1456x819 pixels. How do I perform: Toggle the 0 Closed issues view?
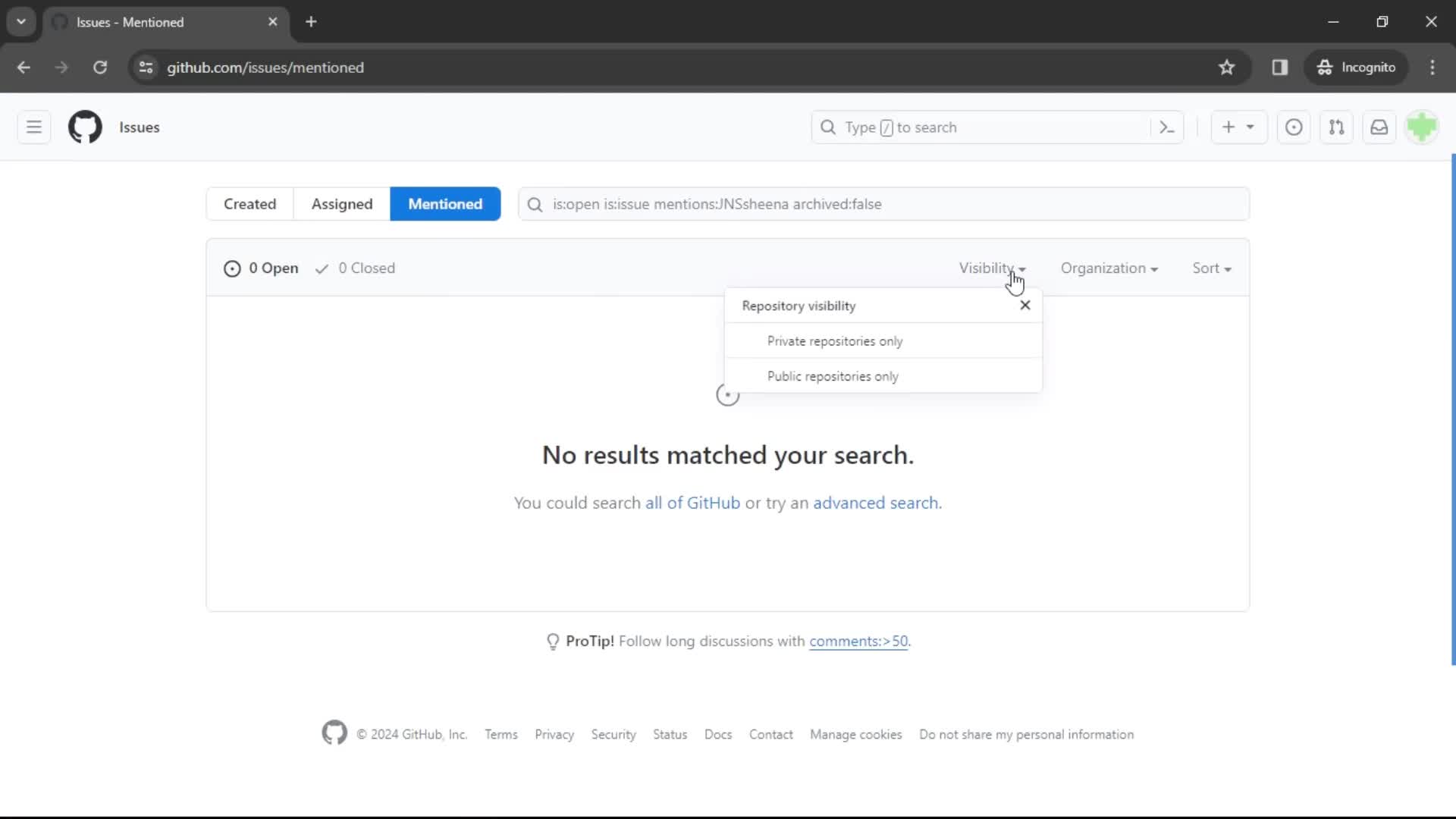coord(354,268)
